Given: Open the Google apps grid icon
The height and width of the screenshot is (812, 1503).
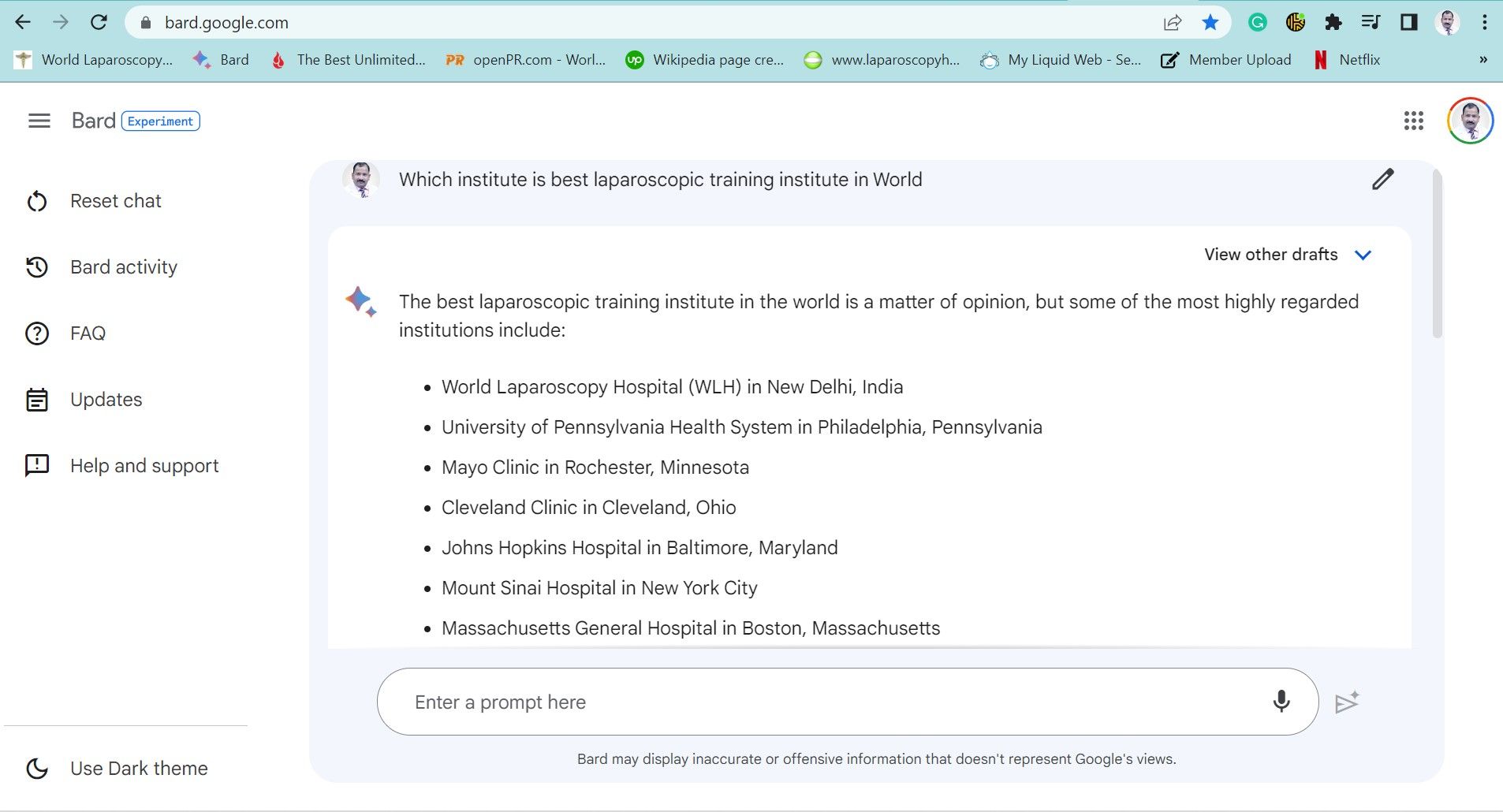Looking at the screenshot, I should tap(1414, 121).
